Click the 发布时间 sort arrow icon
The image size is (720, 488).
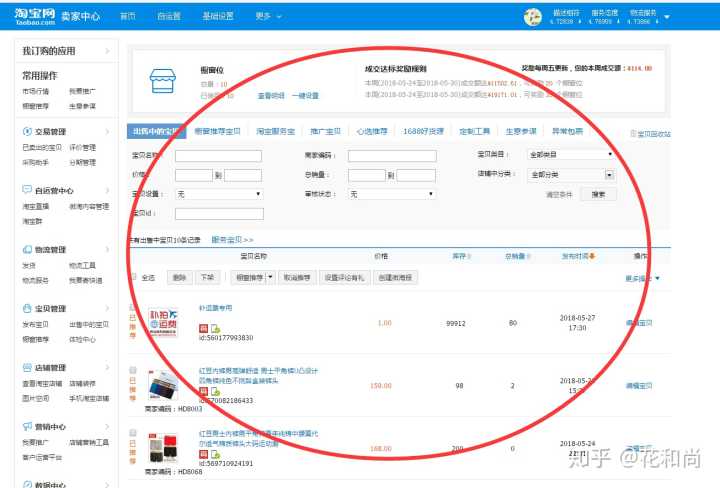click(592, 256)
